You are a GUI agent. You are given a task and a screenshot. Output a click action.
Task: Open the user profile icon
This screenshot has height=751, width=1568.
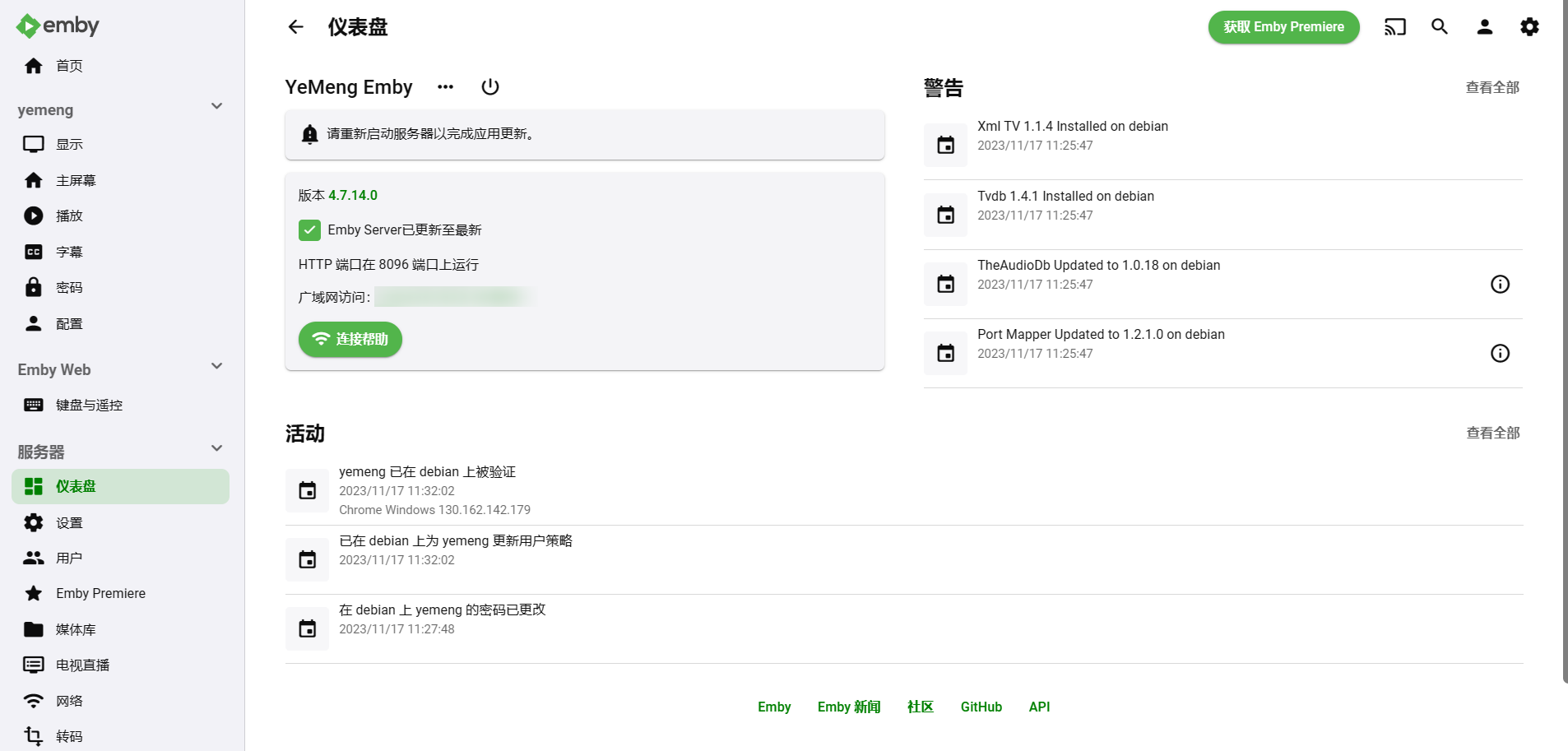1484,27
